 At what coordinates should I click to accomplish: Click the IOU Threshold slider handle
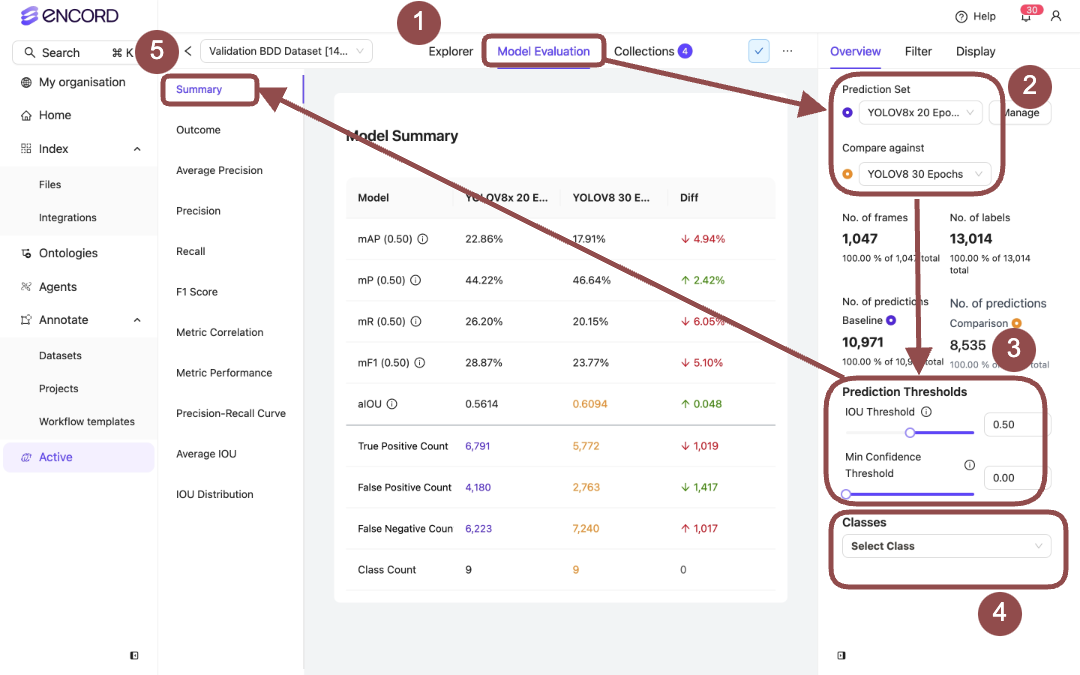[x=910, y=433]
